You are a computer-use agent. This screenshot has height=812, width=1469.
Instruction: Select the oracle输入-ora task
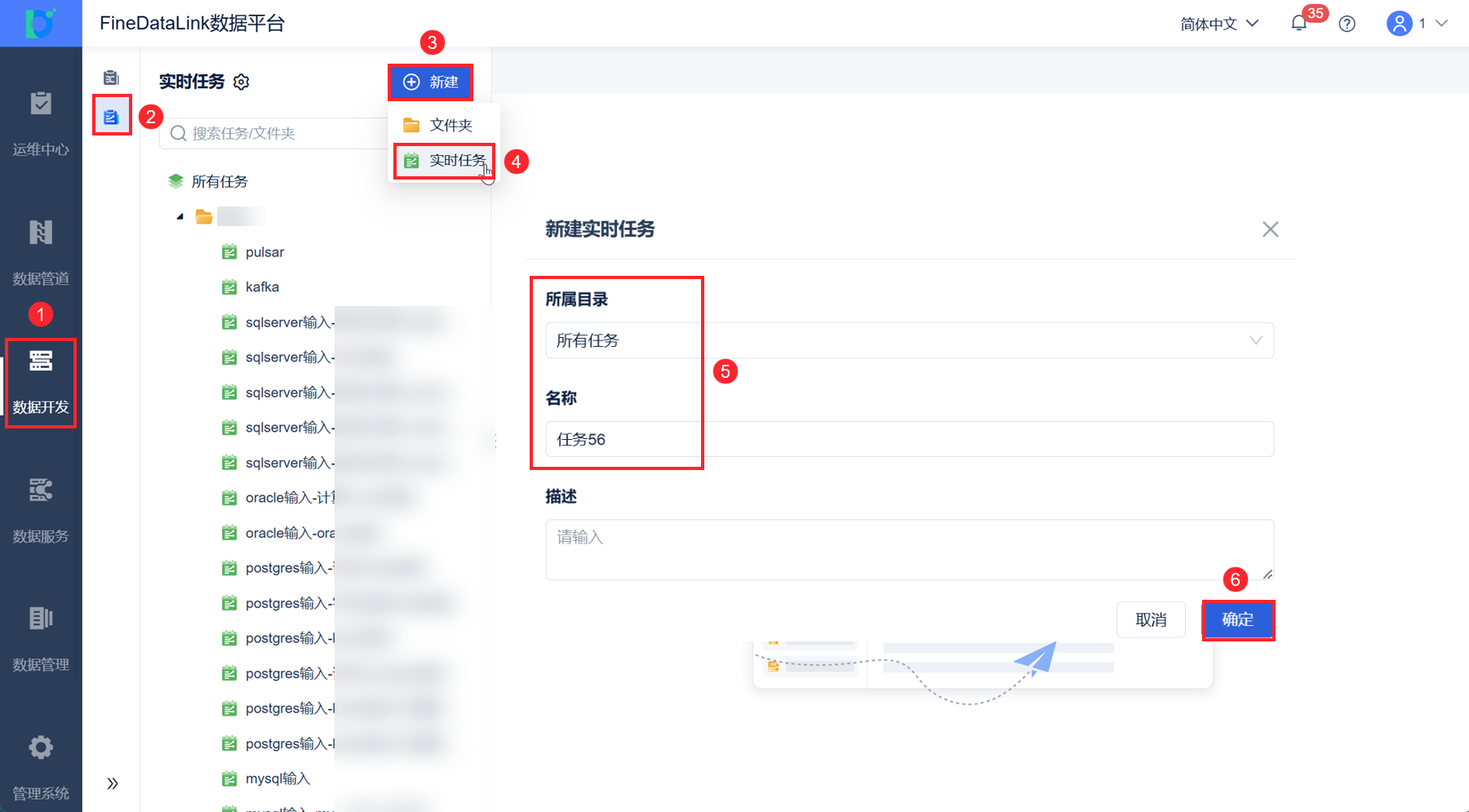[x=290, y=533]
